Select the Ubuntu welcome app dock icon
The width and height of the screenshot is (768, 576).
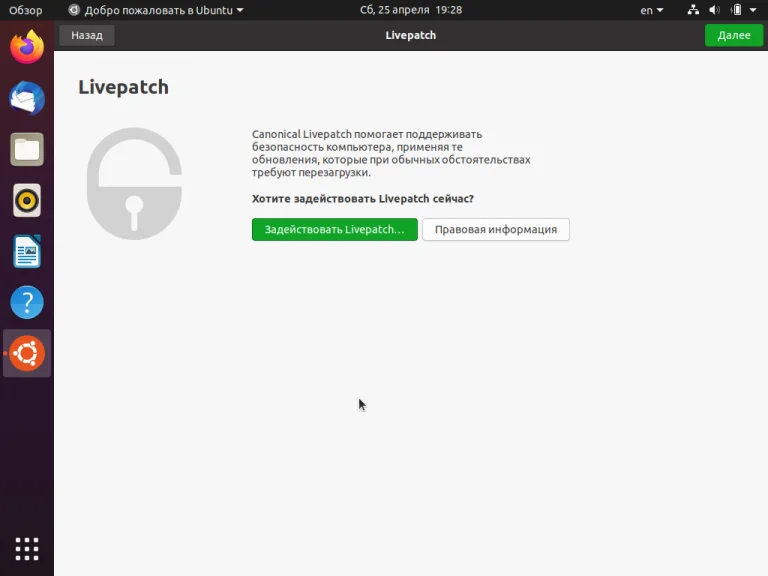27,353
